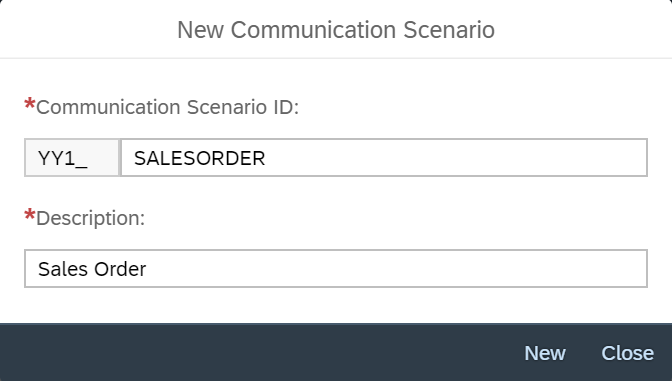
Task: Click the SALESORDER text in ID field
Action: pyautogui.click(x=200, y=159)
